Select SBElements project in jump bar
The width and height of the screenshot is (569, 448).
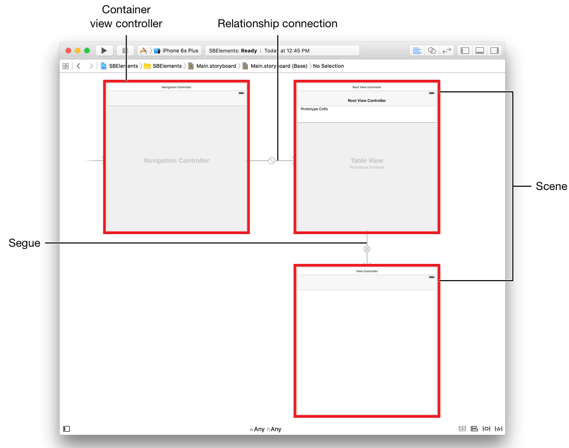point(119,66)
